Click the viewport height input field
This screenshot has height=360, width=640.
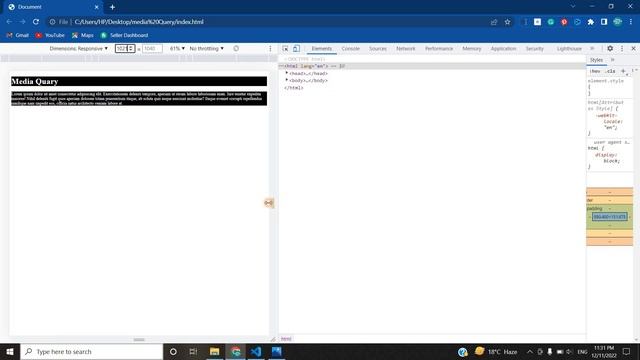pos(152,49)
